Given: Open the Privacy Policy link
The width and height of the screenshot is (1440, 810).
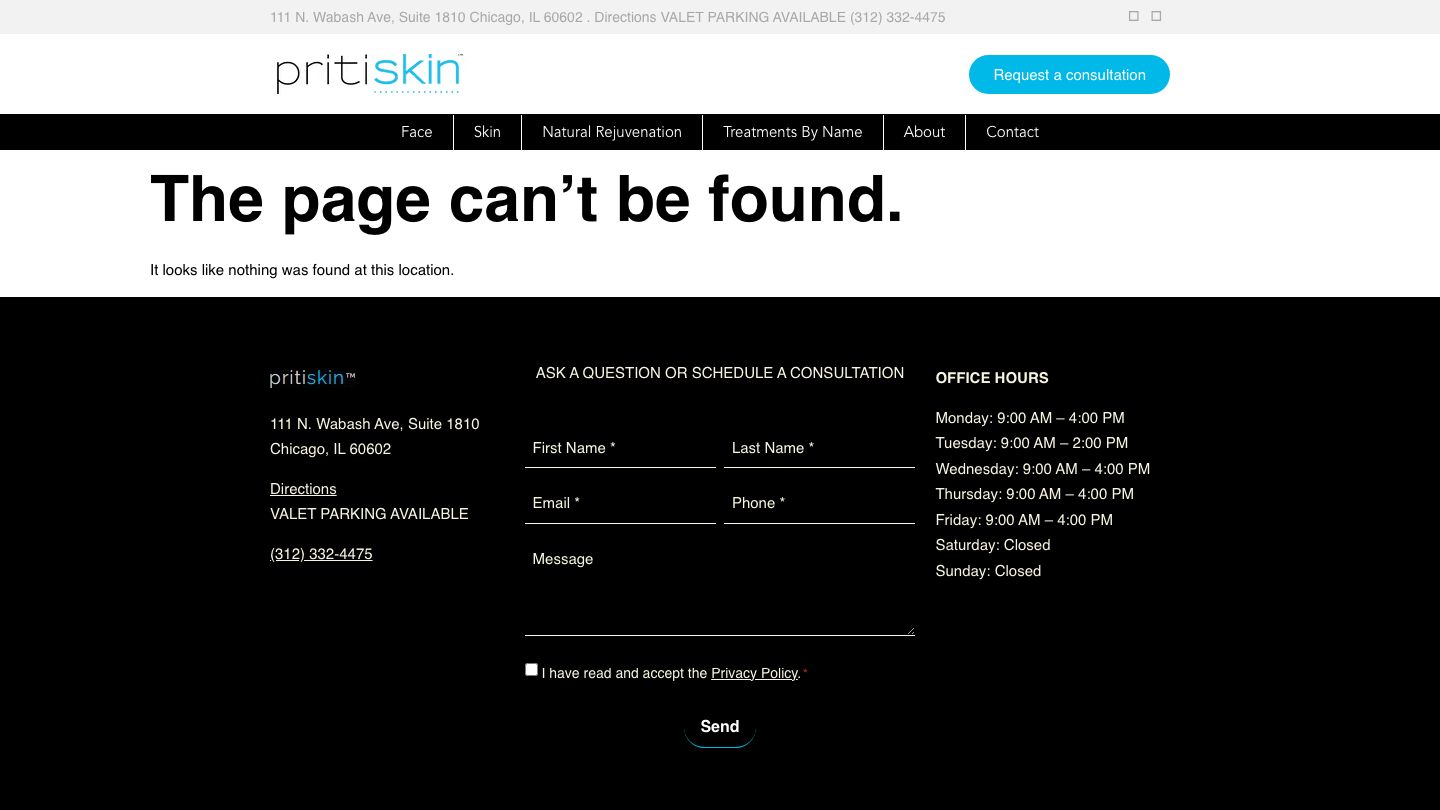Looking at the screenshot, I should coord(754,673).
